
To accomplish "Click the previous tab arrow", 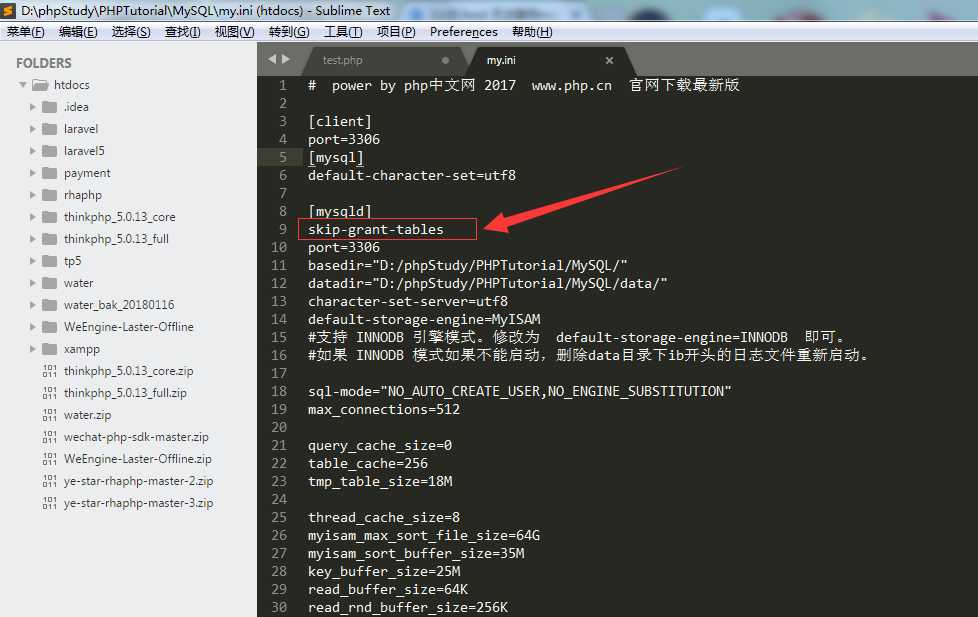I will pyautogui.click(x=272, y=59).
